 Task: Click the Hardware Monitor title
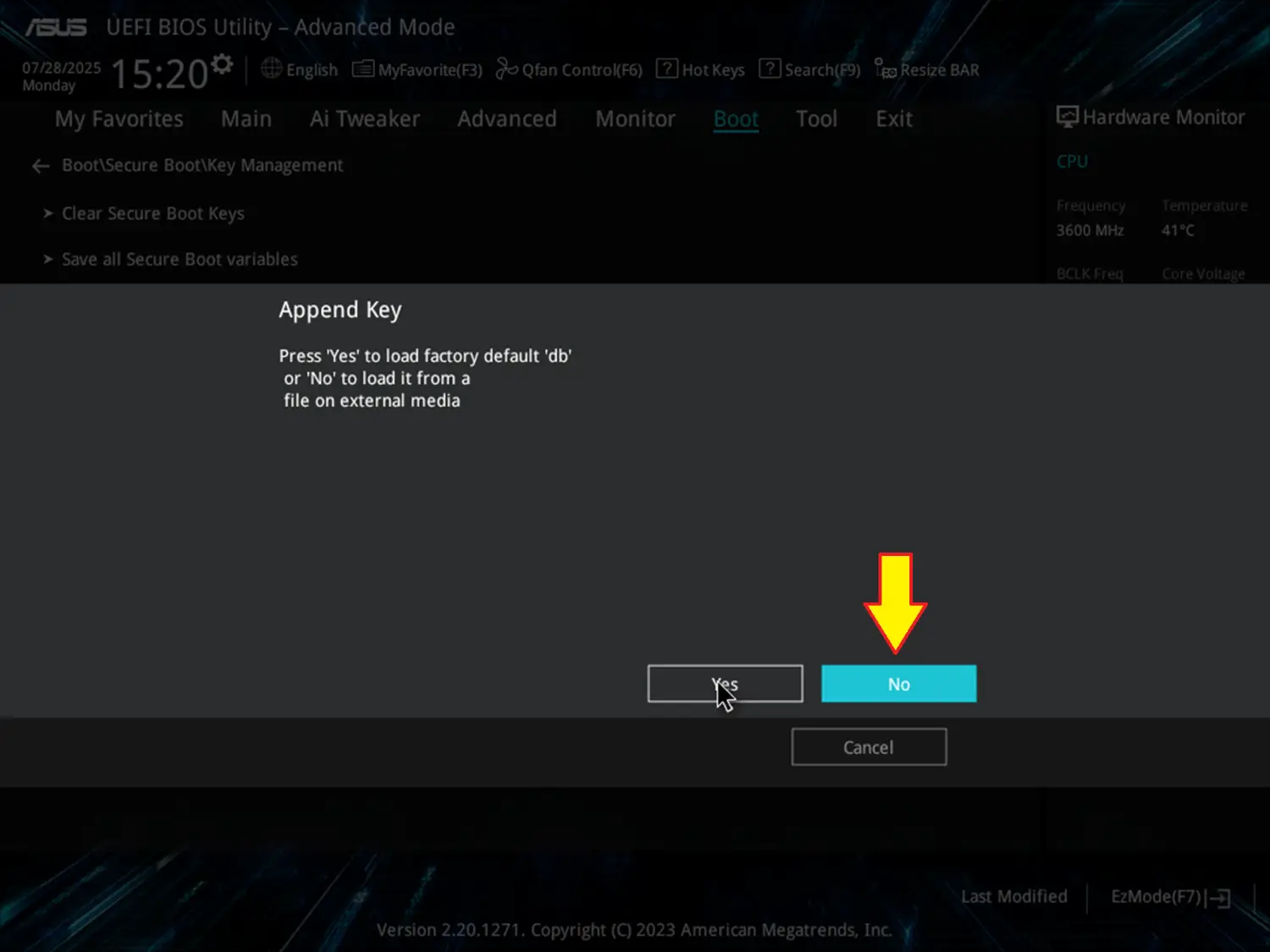tap(1163, 117)
